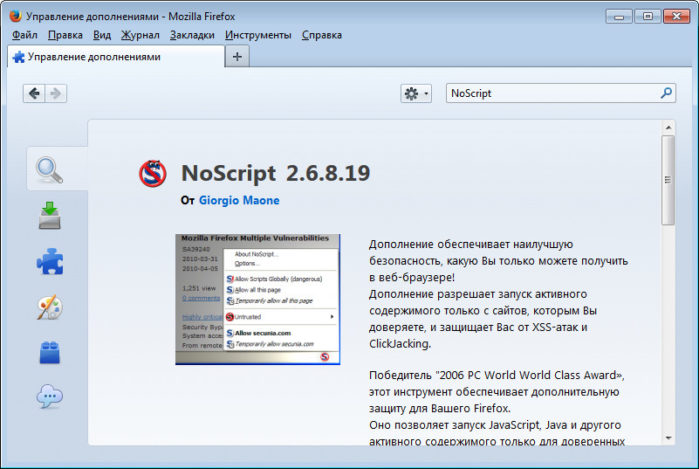Screen dimensions: 699x469
Task: Open the add-on search category in sidebar
Action: (50, 171)
